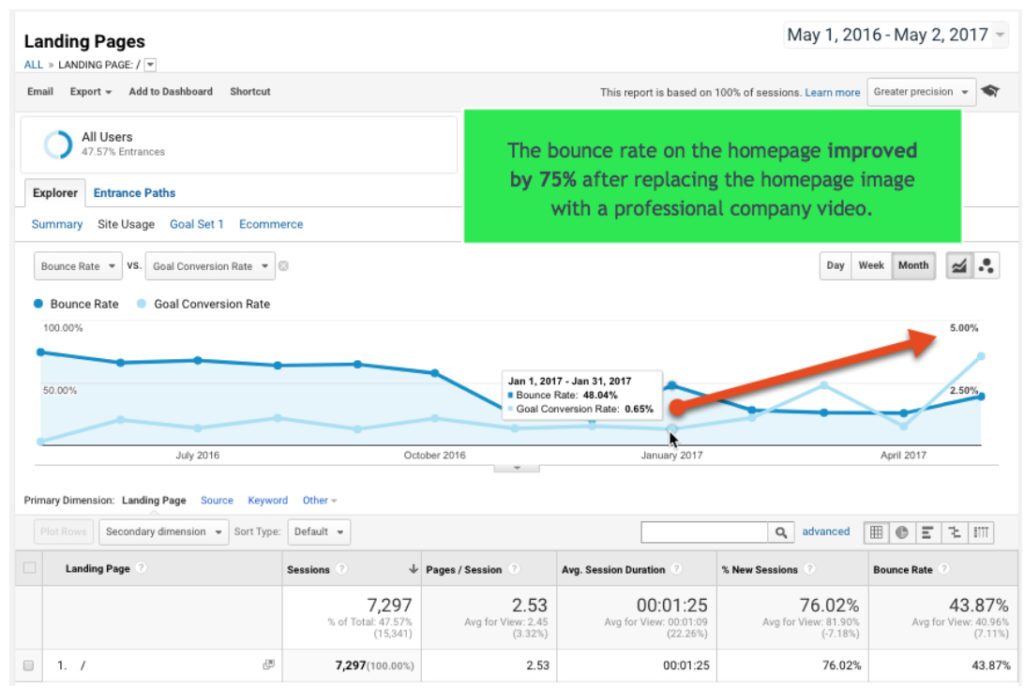Click the advanced filter link
This screenshot has width=1024, height=689.
point(826,531)
